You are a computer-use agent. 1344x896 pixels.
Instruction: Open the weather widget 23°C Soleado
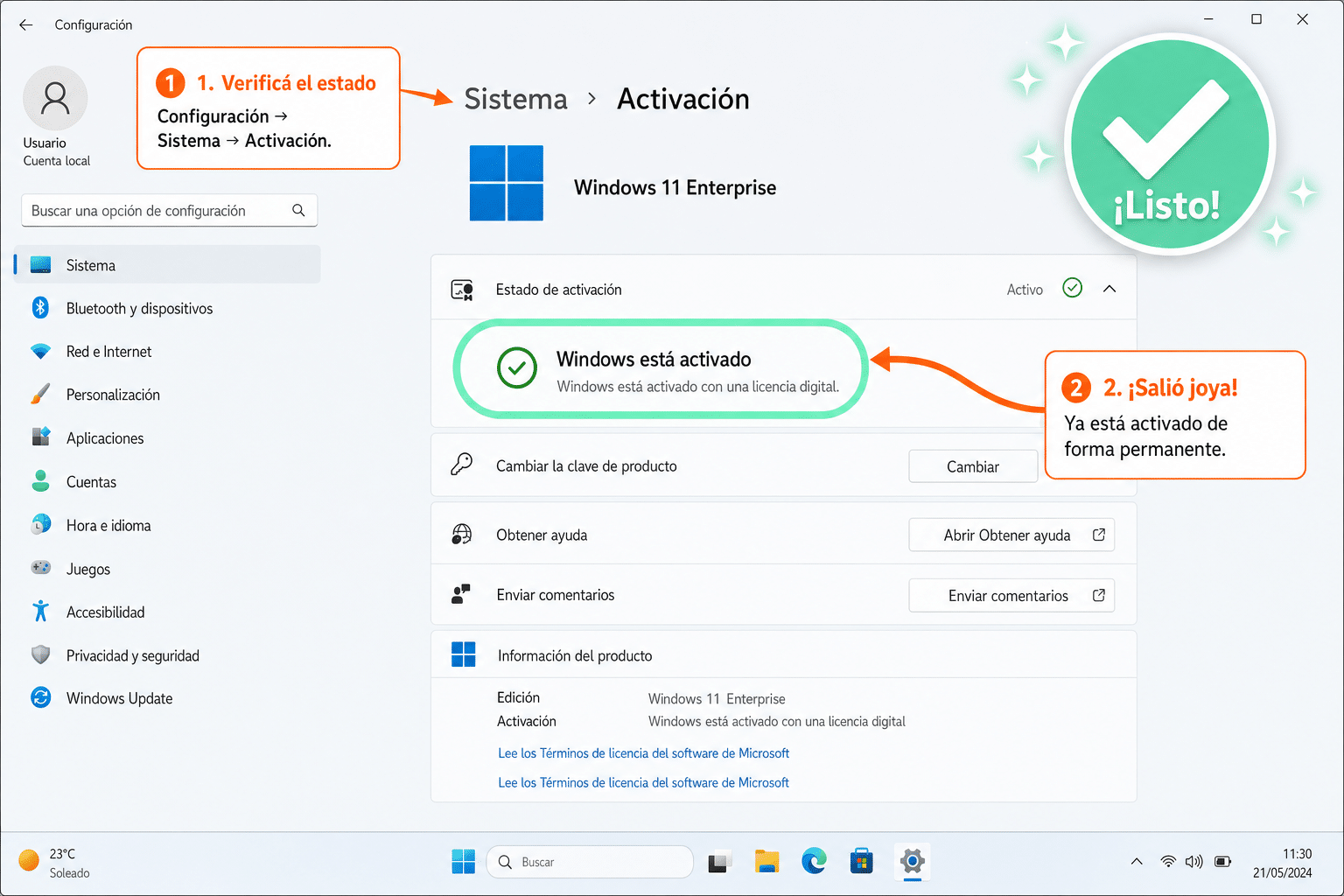(x=54, y=862)
